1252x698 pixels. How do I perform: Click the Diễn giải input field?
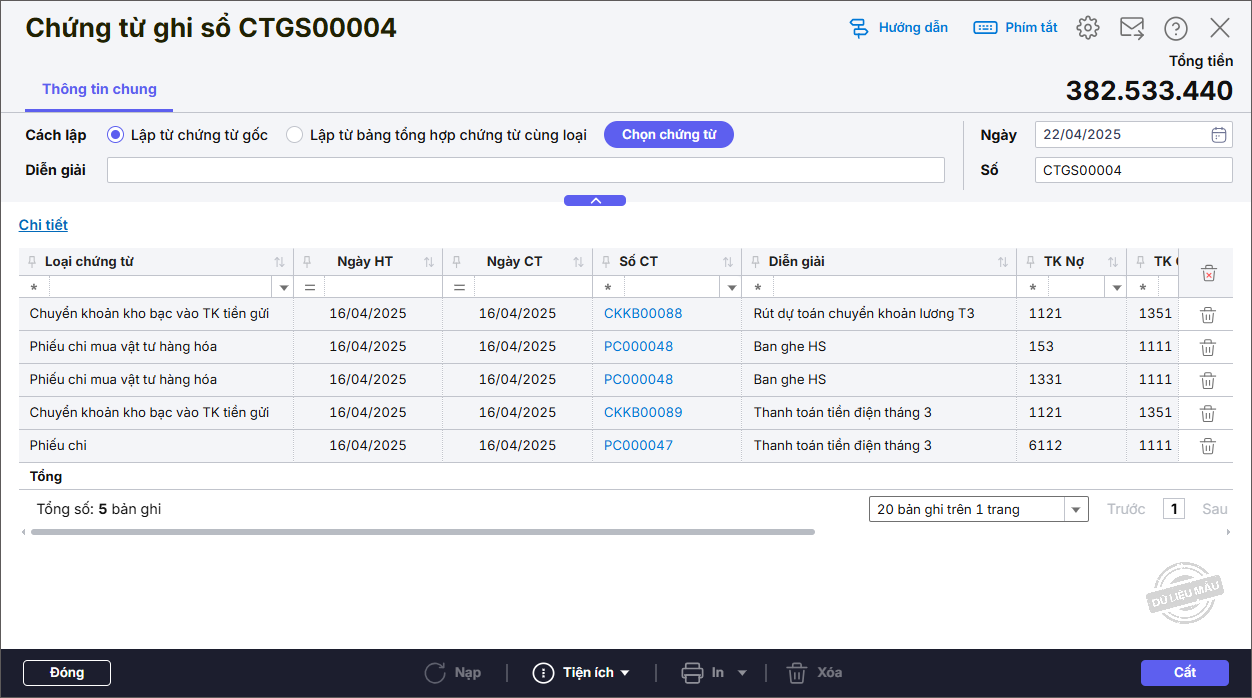click(525, 170)
